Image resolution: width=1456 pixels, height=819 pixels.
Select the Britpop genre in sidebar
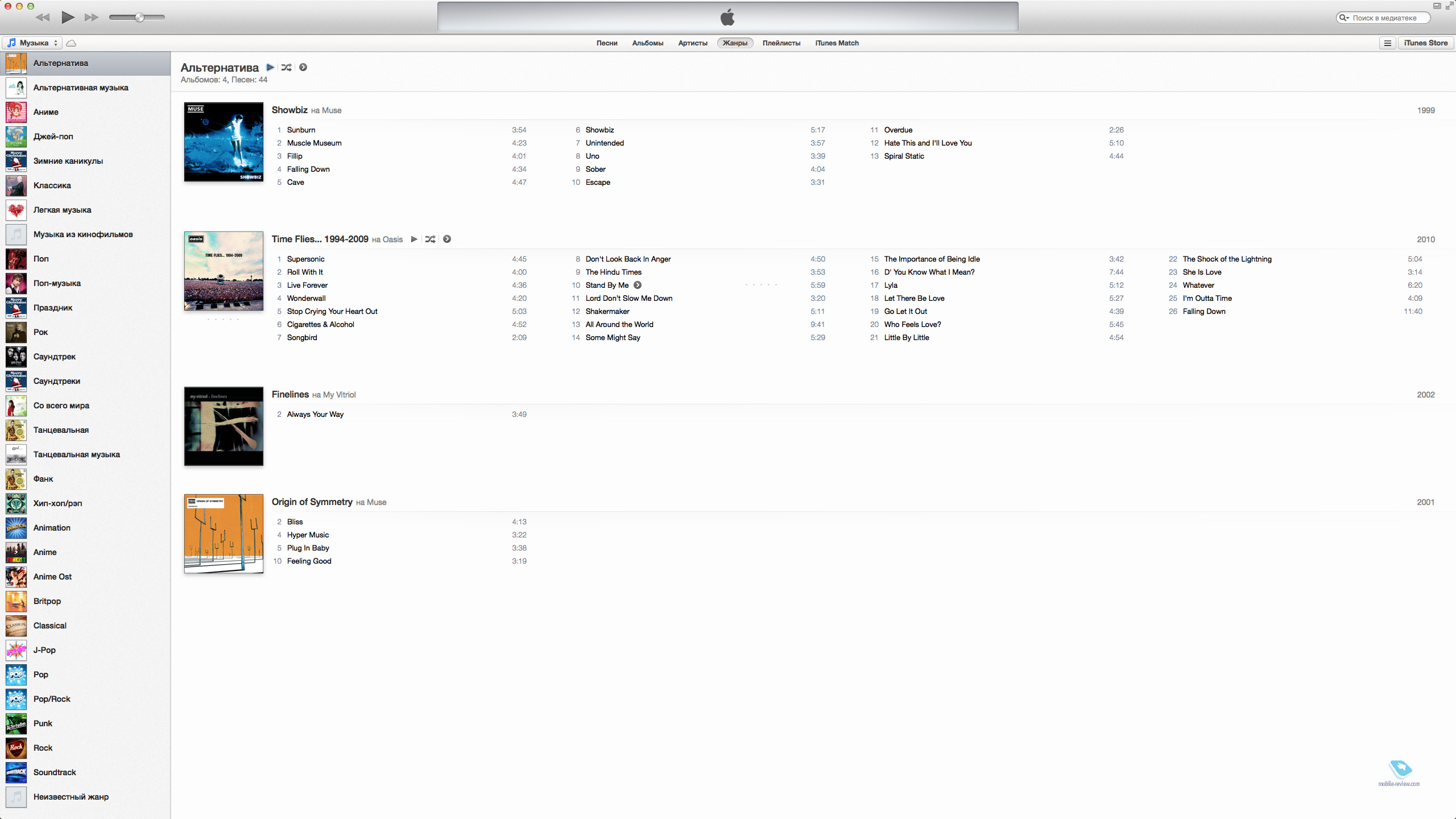[47, 601]
